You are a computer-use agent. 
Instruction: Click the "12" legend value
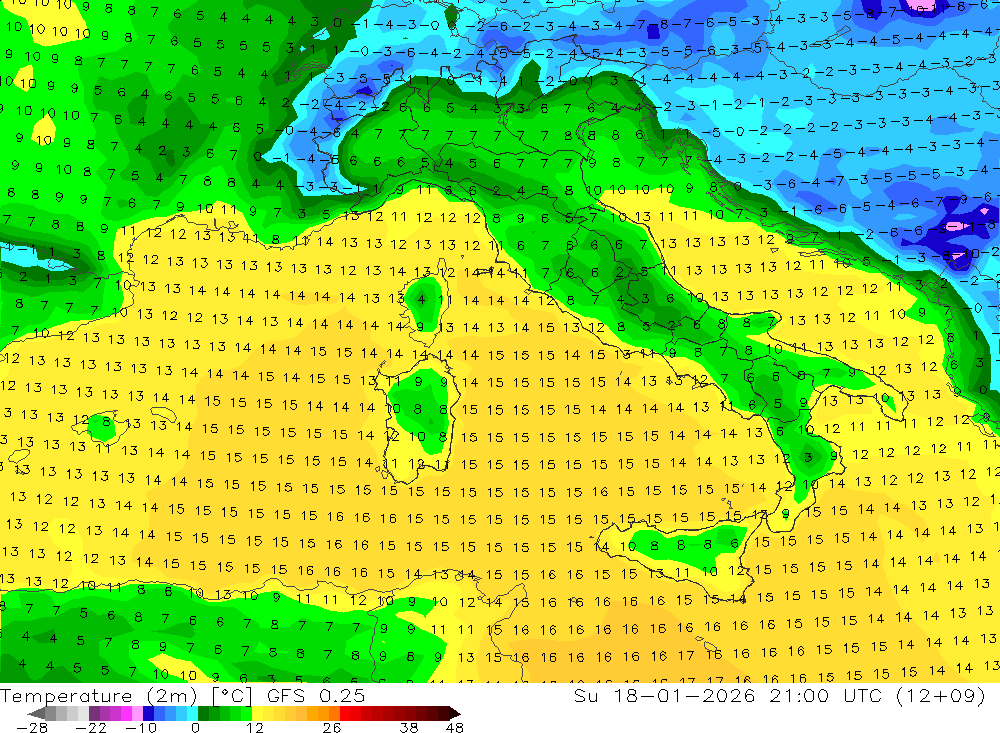coord(255,727)
